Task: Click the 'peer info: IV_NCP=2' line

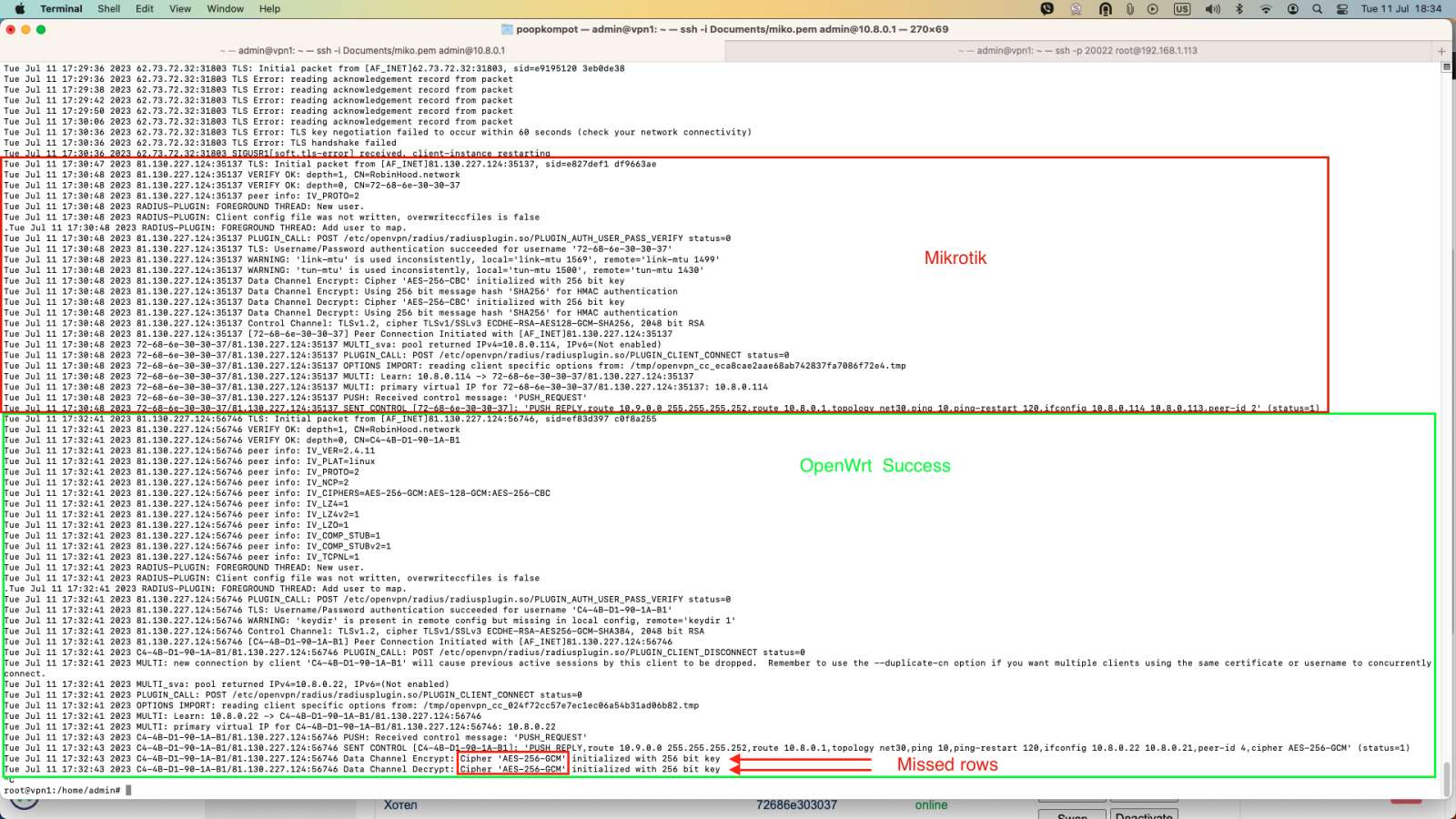Action: [176, 482]
